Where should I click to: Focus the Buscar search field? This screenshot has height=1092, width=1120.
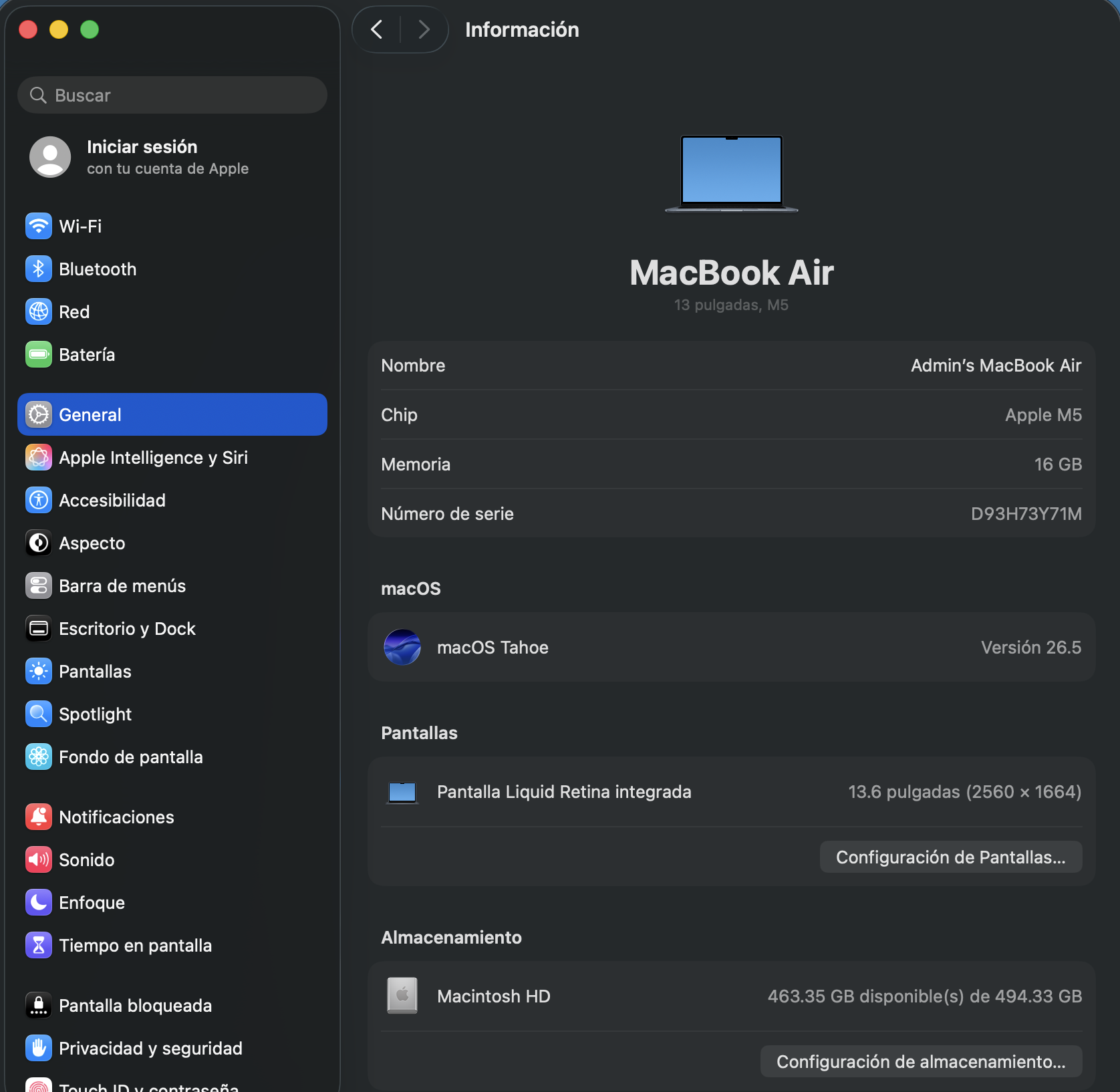172,95
